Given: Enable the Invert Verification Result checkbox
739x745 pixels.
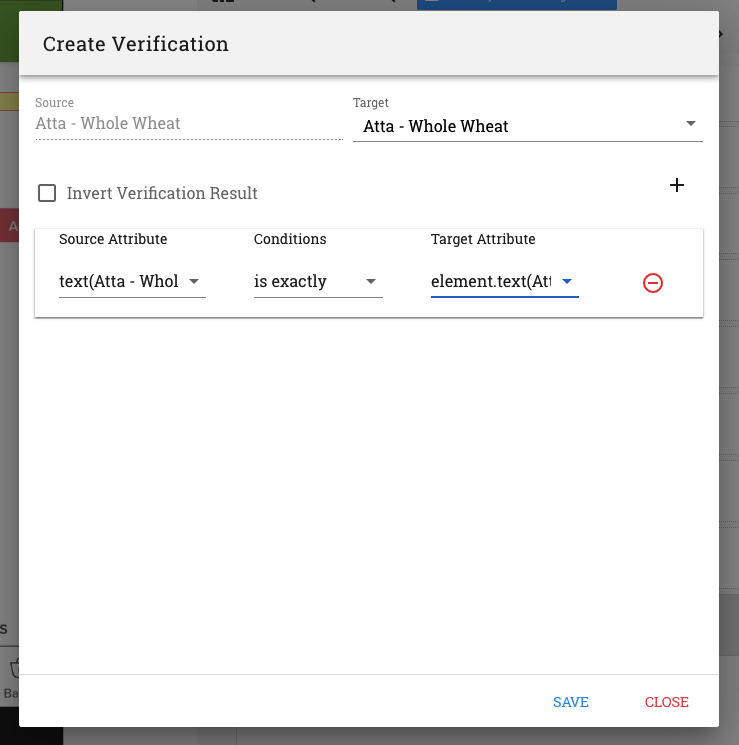Looking at the screenshot, I should (x=47, y=193).
